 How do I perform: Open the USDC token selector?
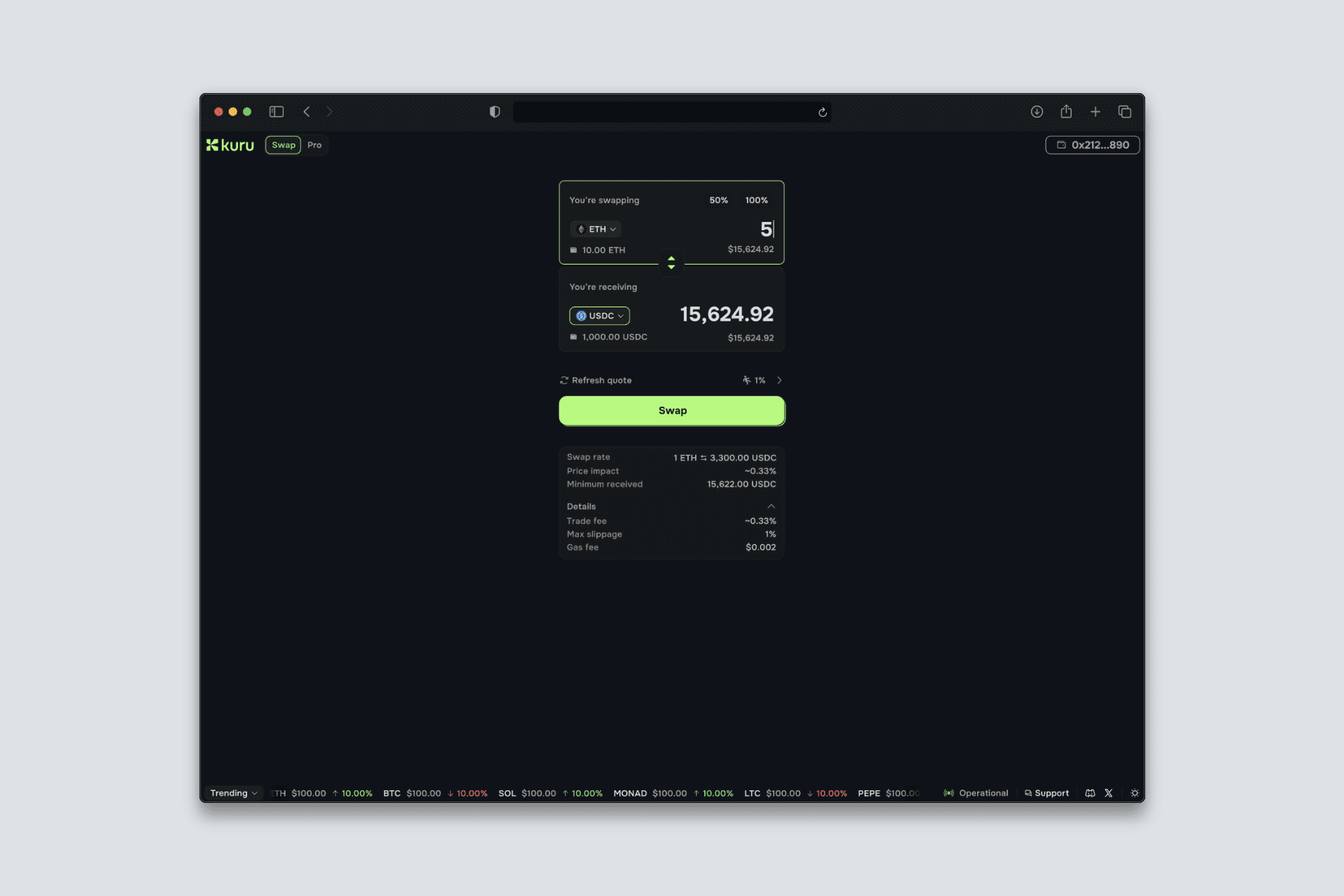598,316
